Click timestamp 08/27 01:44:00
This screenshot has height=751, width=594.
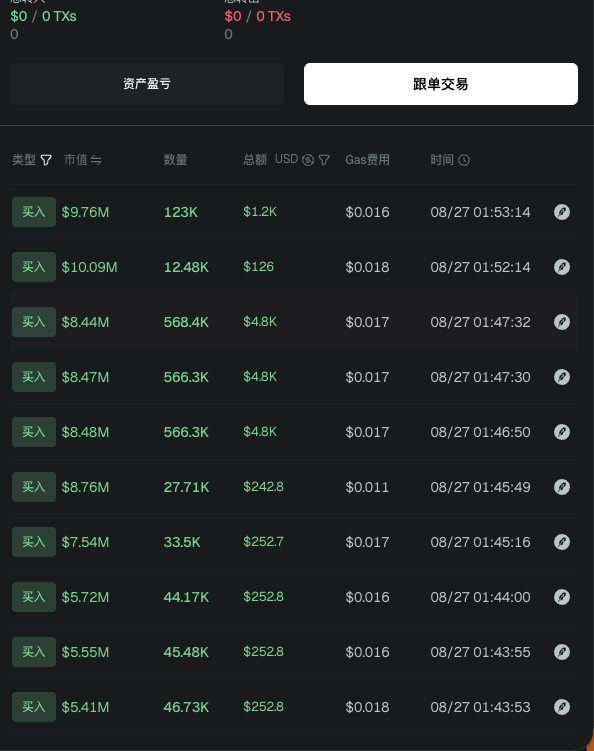click(480, 597)
